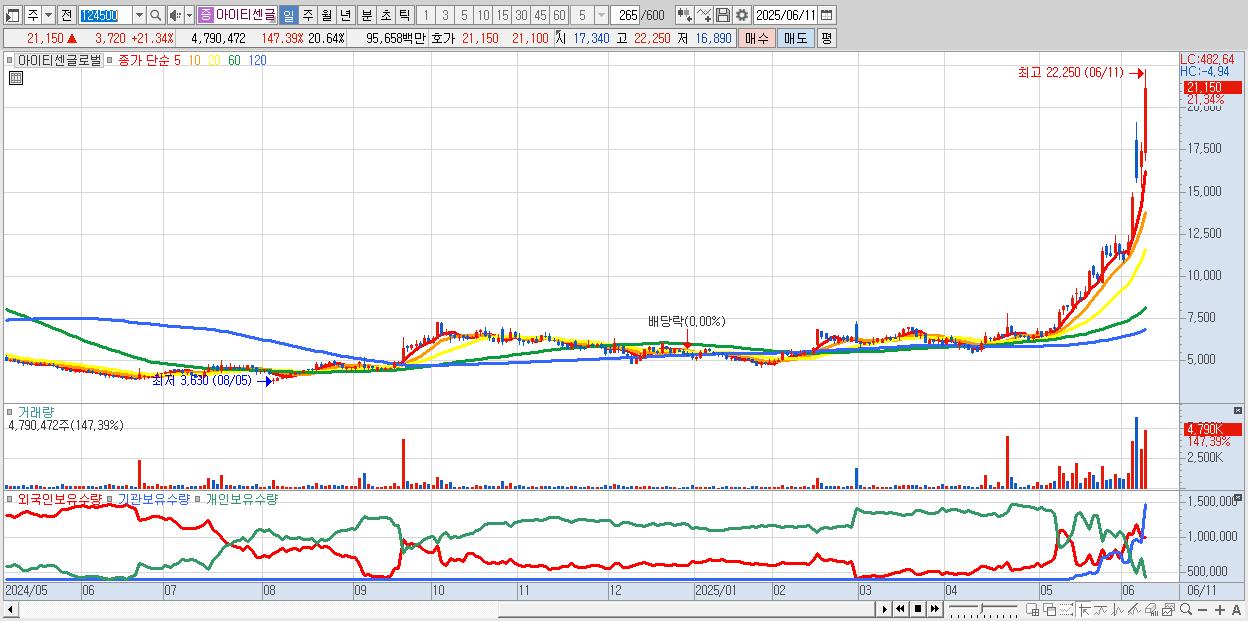This screenshot has height=621, width=1248.
Task: Select the 일 (daily) period button
Action: [x=288, y=15]
